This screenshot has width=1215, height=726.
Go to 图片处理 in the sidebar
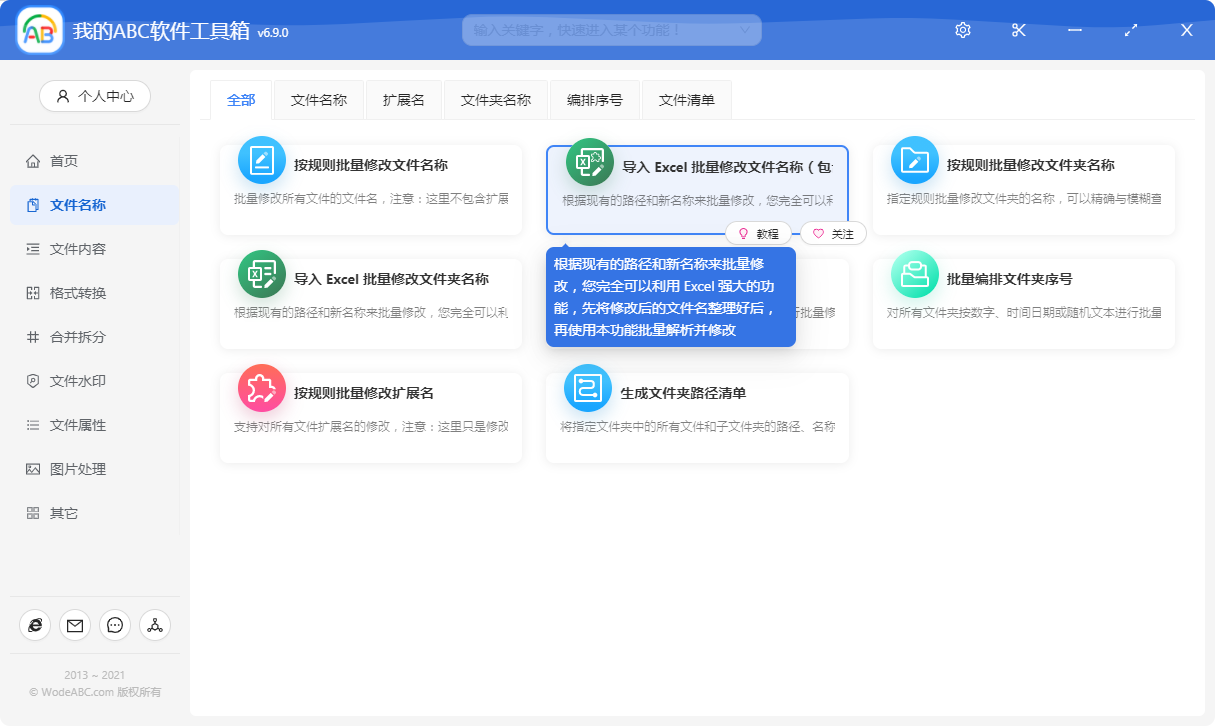(78, 469)
